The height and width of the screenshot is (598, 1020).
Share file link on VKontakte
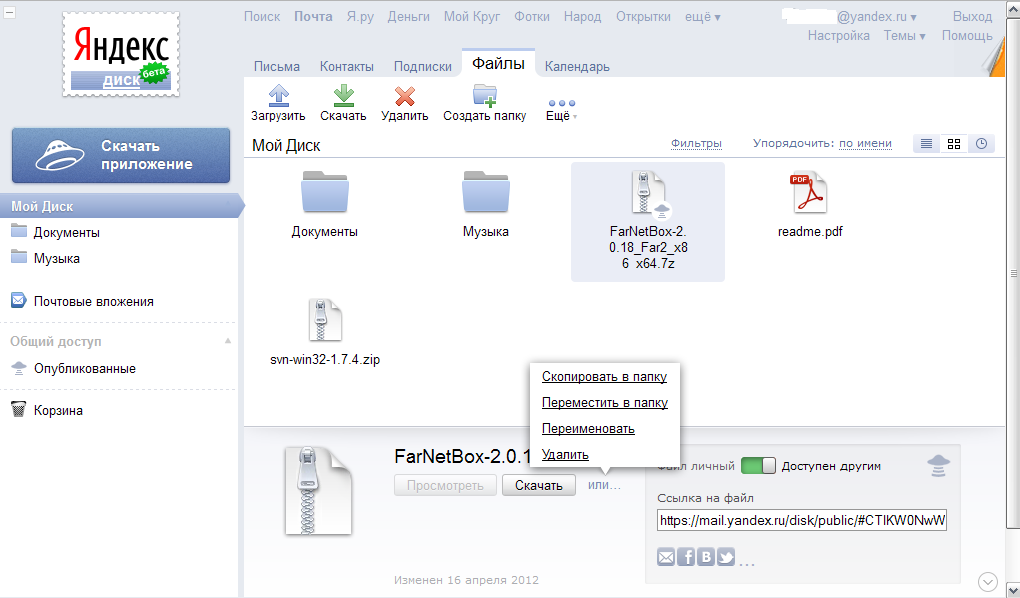(706, 557)
